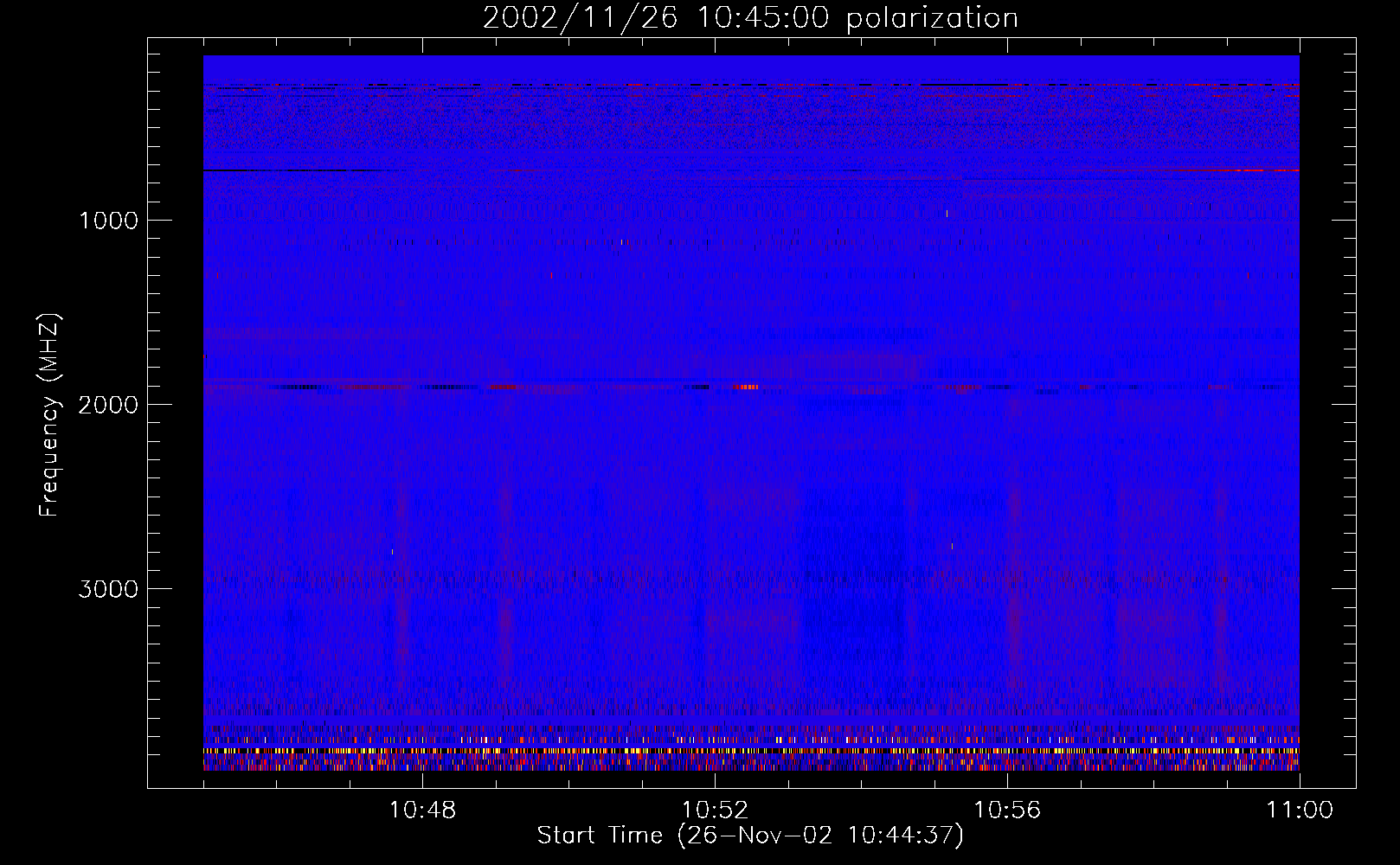Click the "10:48" time tick label

422,811
